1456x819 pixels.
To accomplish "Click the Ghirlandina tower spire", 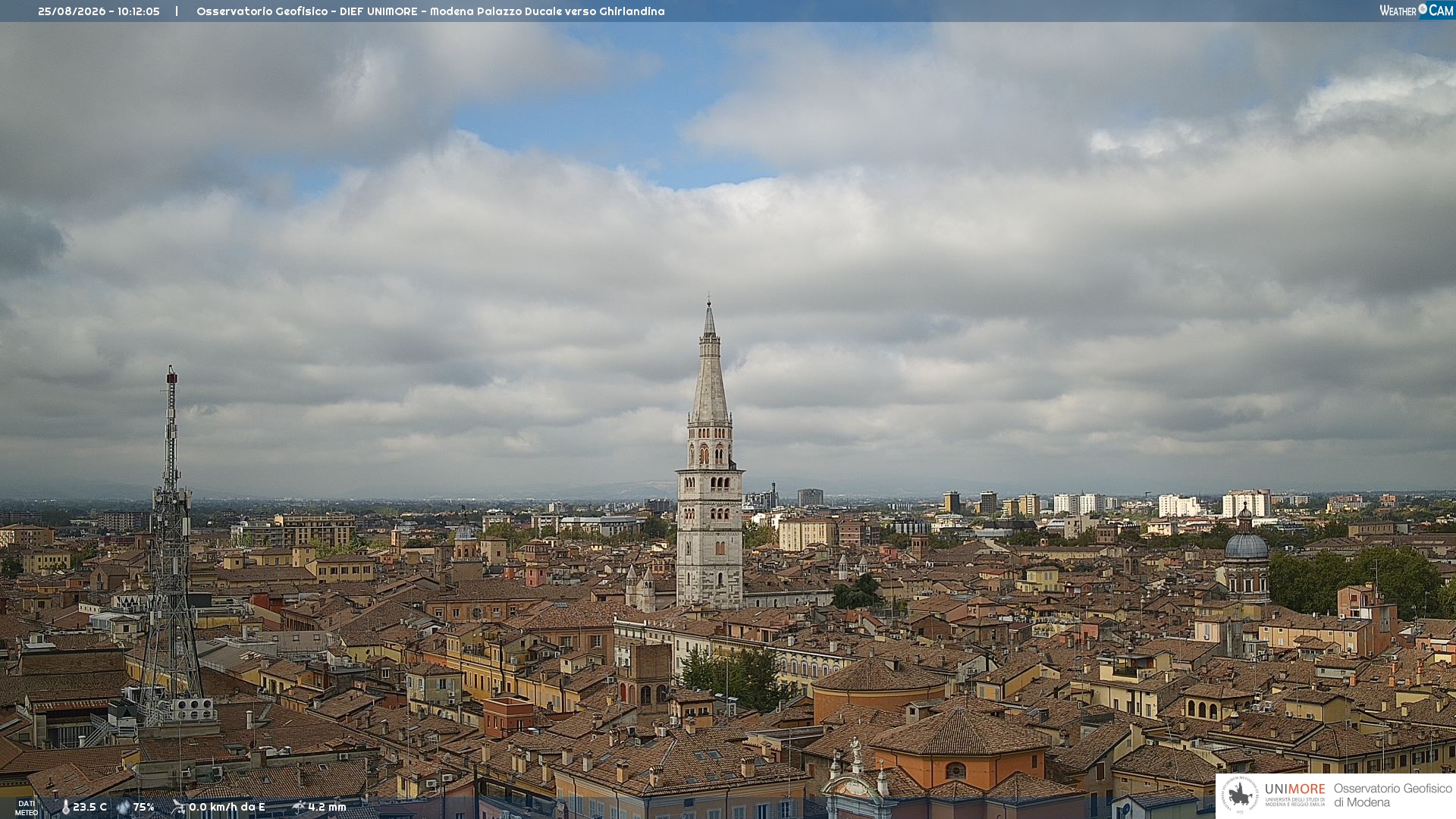I will point(710,364).
